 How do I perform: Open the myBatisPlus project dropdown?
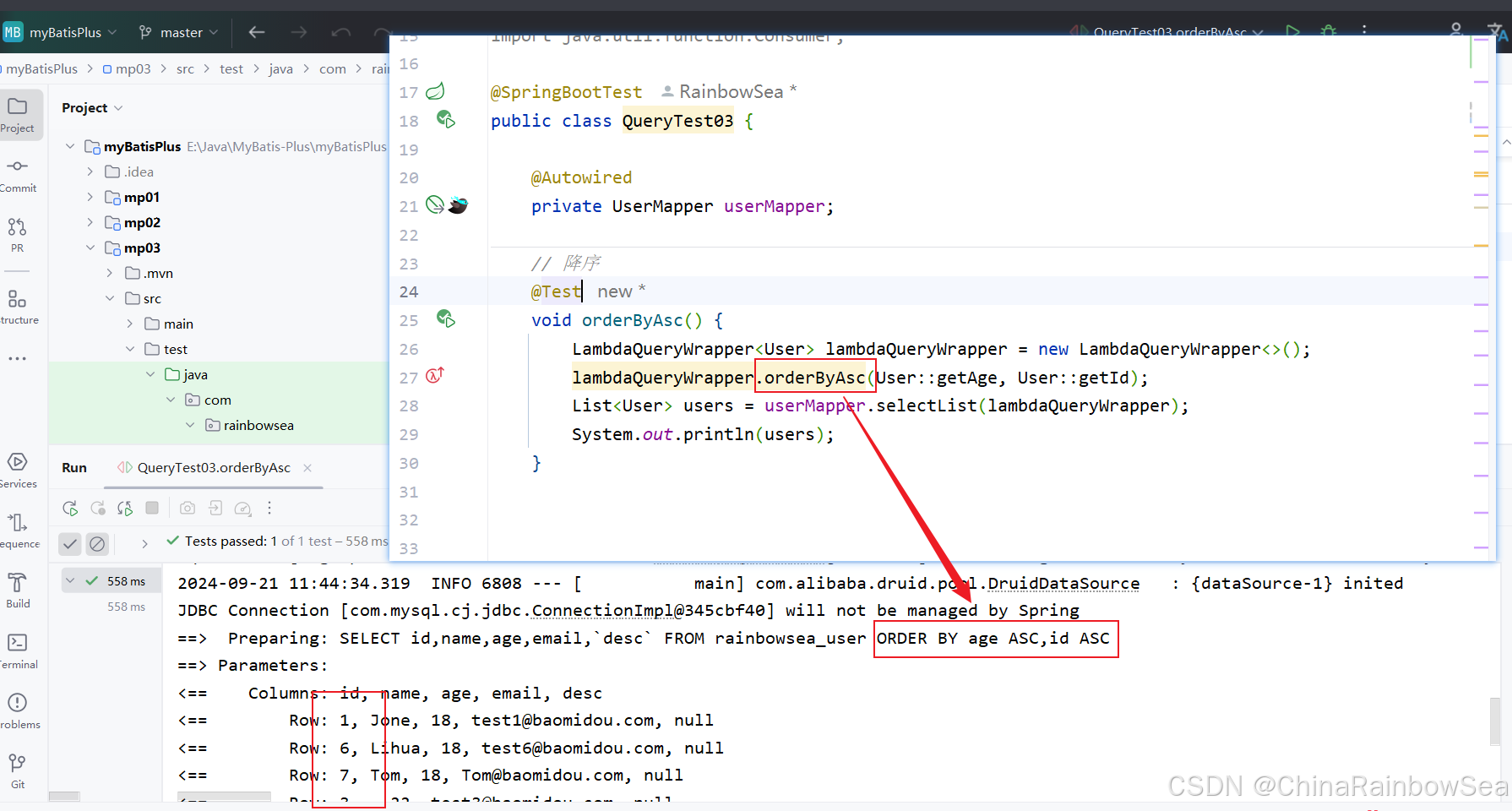click(60, 32)
